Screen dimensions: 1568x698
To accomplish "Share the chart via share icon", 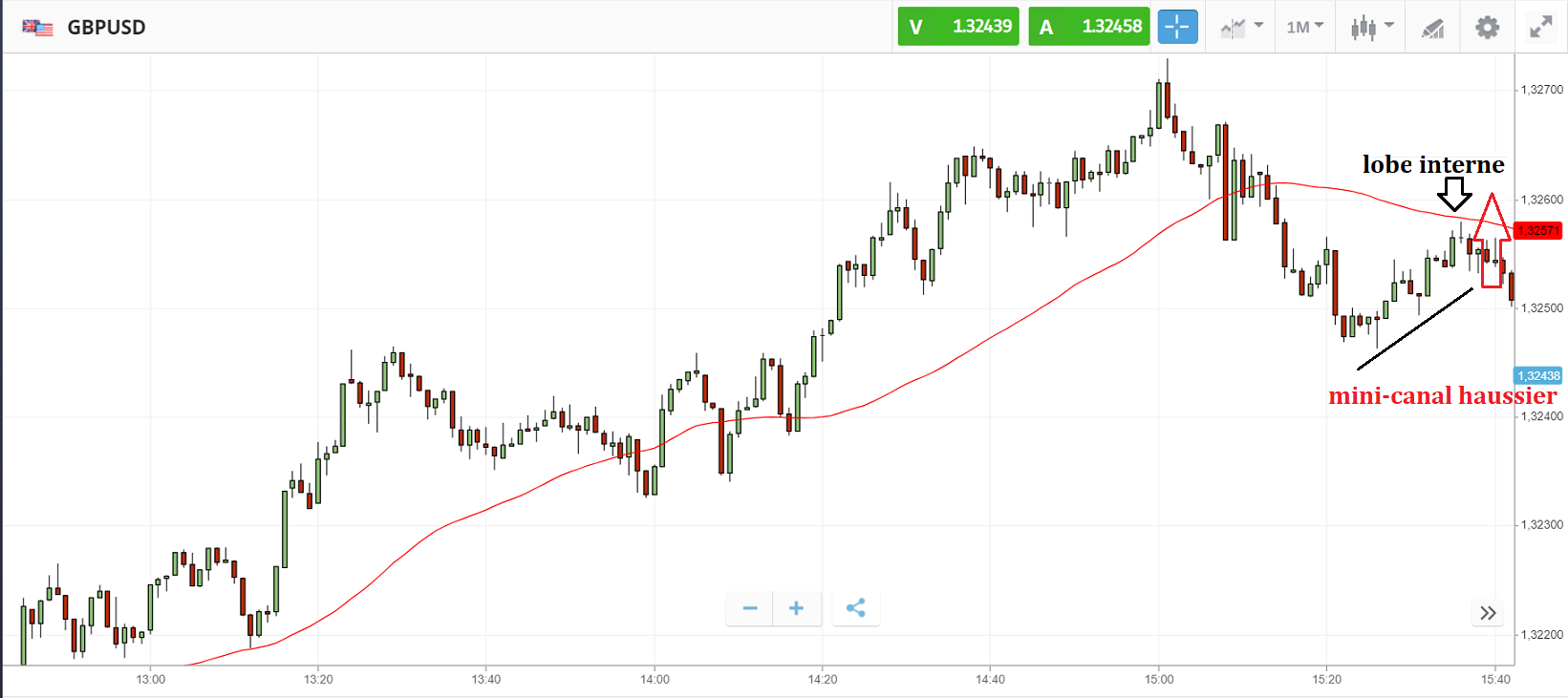I will coord(856,608).
